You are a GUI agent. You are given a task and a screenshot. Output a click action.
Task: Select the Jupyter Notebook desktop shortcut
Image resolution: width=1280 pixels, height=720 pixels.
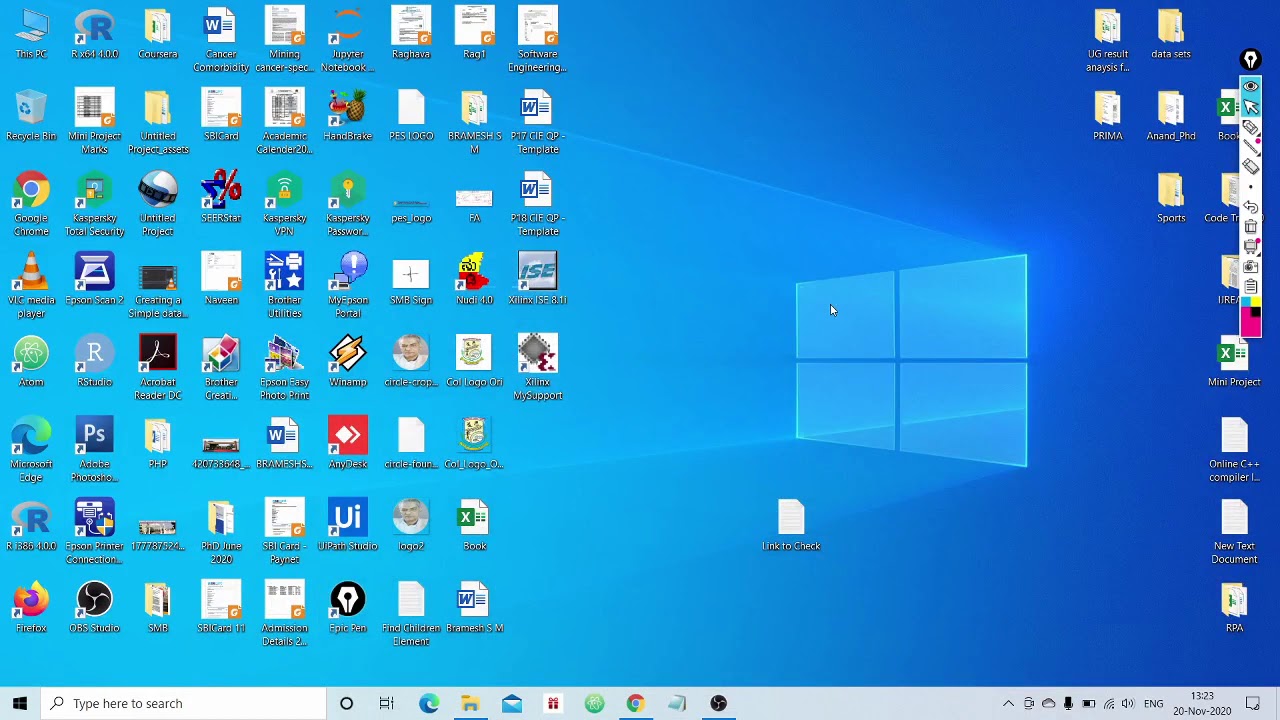tap(348, 41)
